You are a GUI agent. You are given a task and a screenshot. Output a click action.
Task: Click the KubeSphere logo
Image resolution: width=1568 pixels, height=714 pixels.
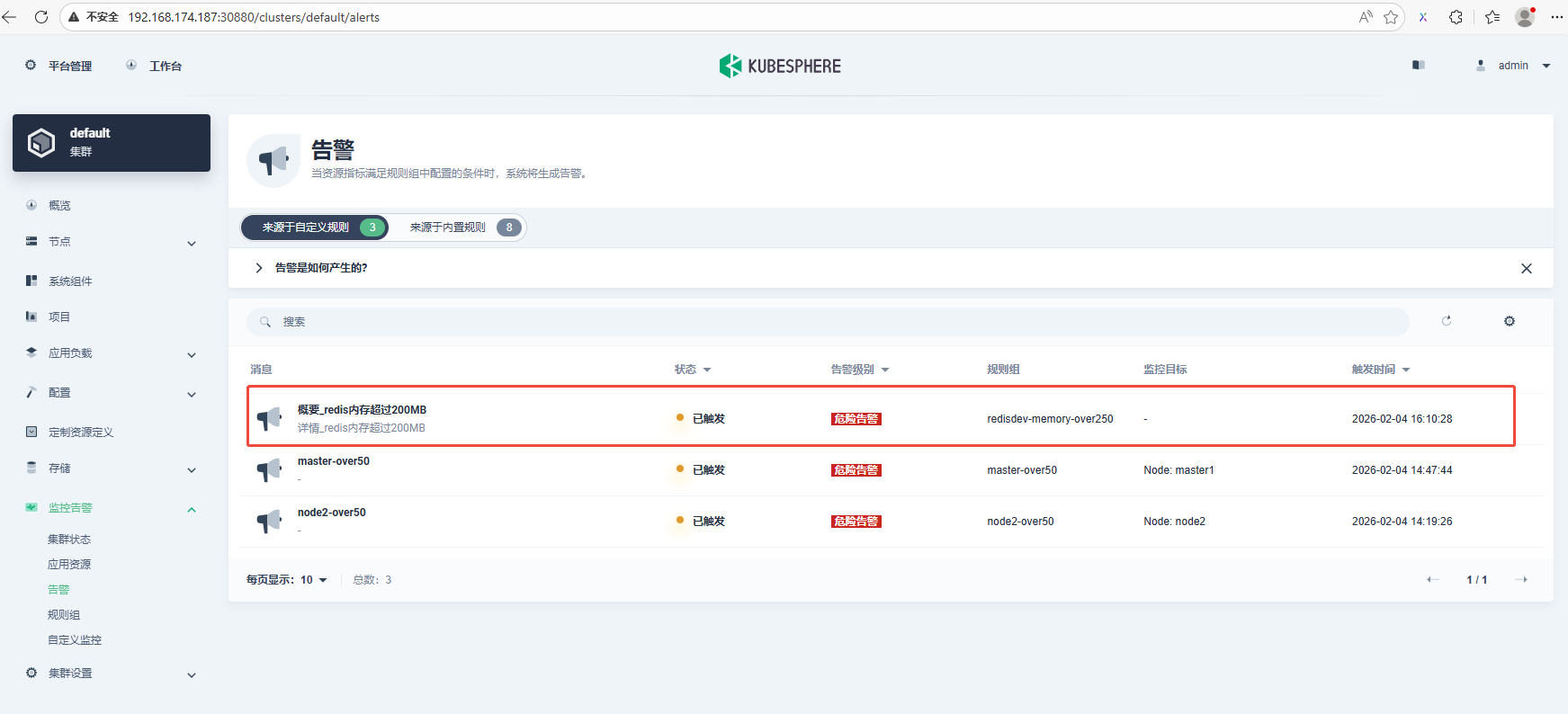pyautogui.click(x=780, y=66)
